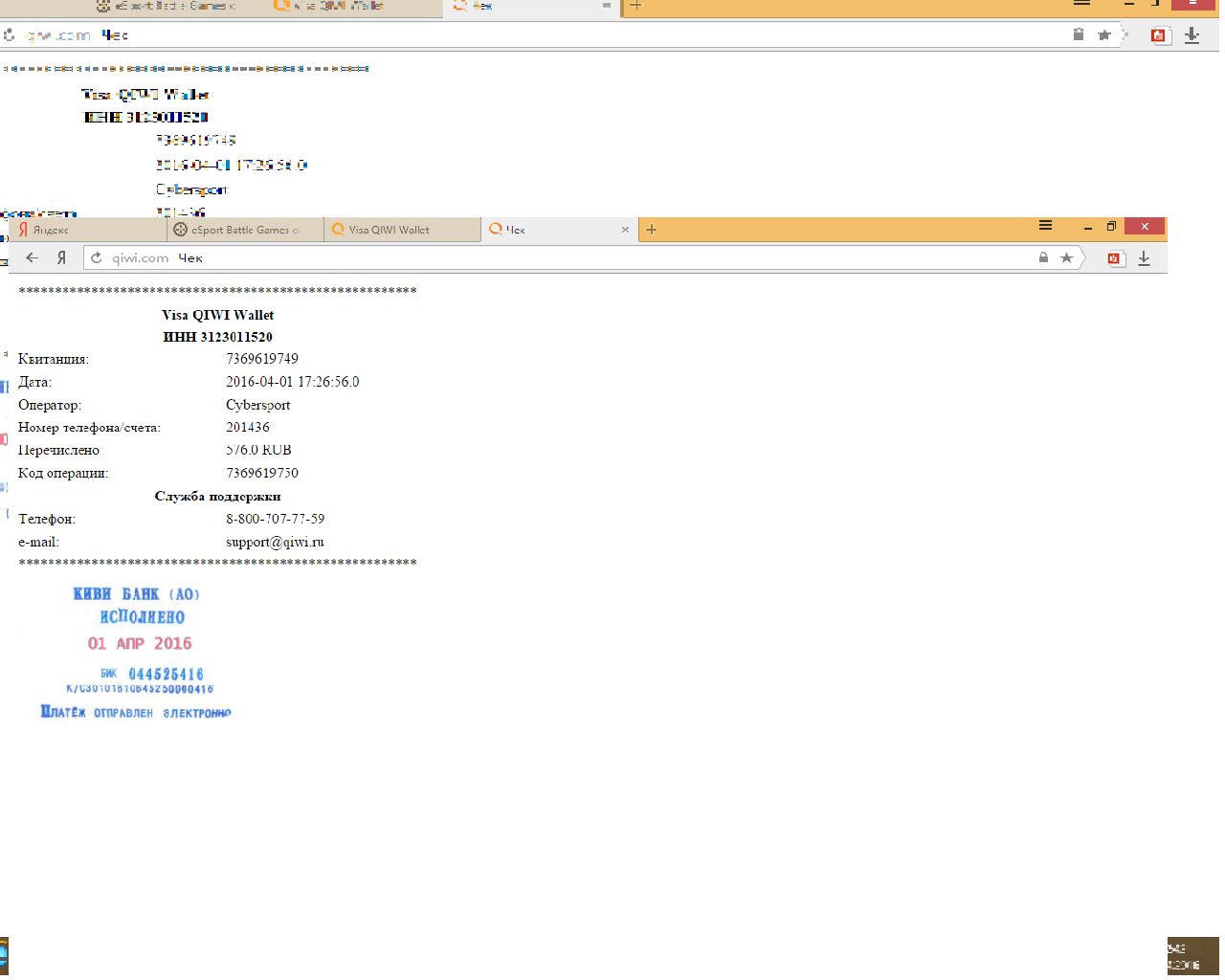Image resolution: width=1225 pixels, height=980 pixels.
Task: Click the Служба поддержки heading
Action: [x=218, y=496]
